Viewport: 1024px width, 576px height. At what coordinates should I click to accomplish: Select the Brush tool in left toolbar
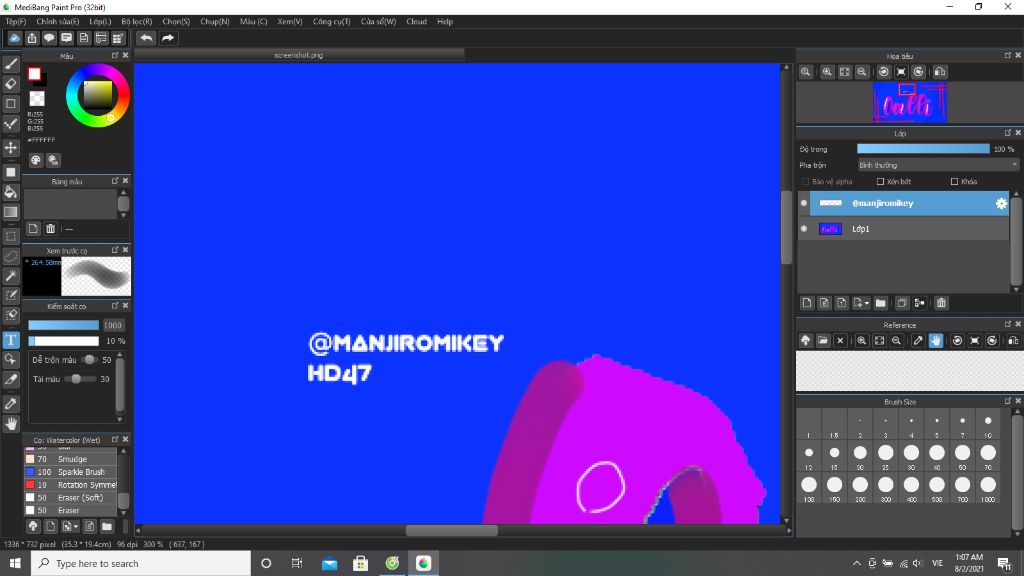point(11,64)
